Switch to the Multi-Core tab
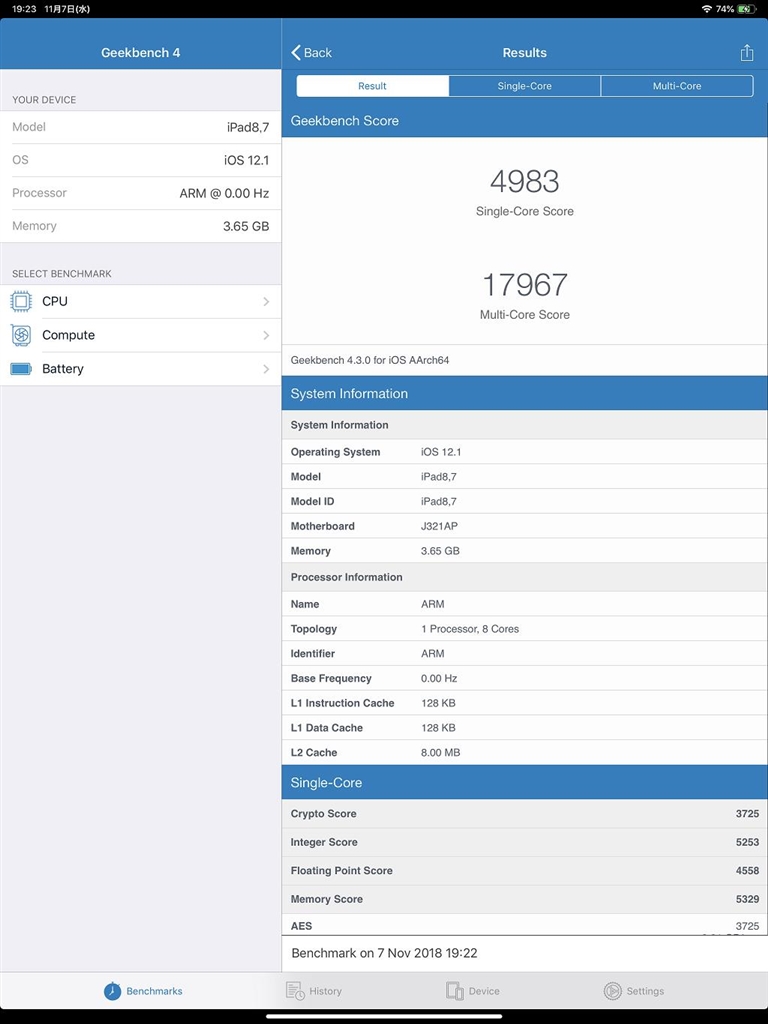This screenshot has height=1024, width=768. [677, 86]
